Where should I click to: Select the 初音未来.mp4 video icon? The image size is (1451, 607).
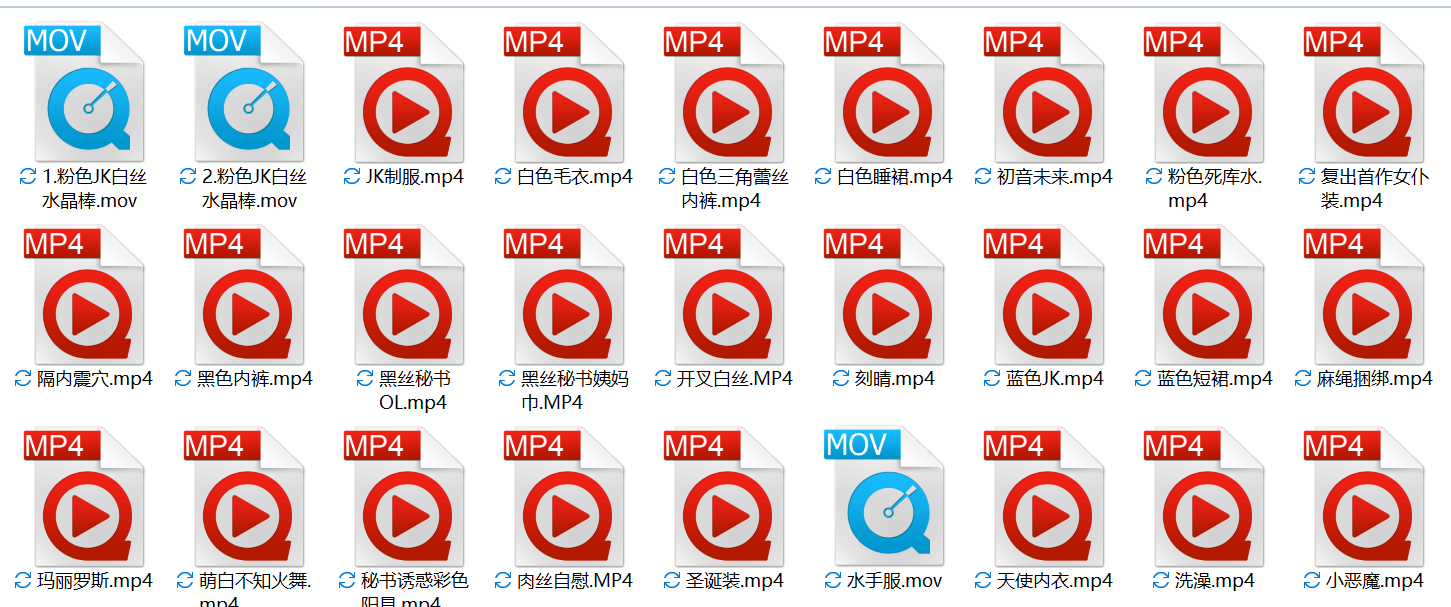[1044, 92]
